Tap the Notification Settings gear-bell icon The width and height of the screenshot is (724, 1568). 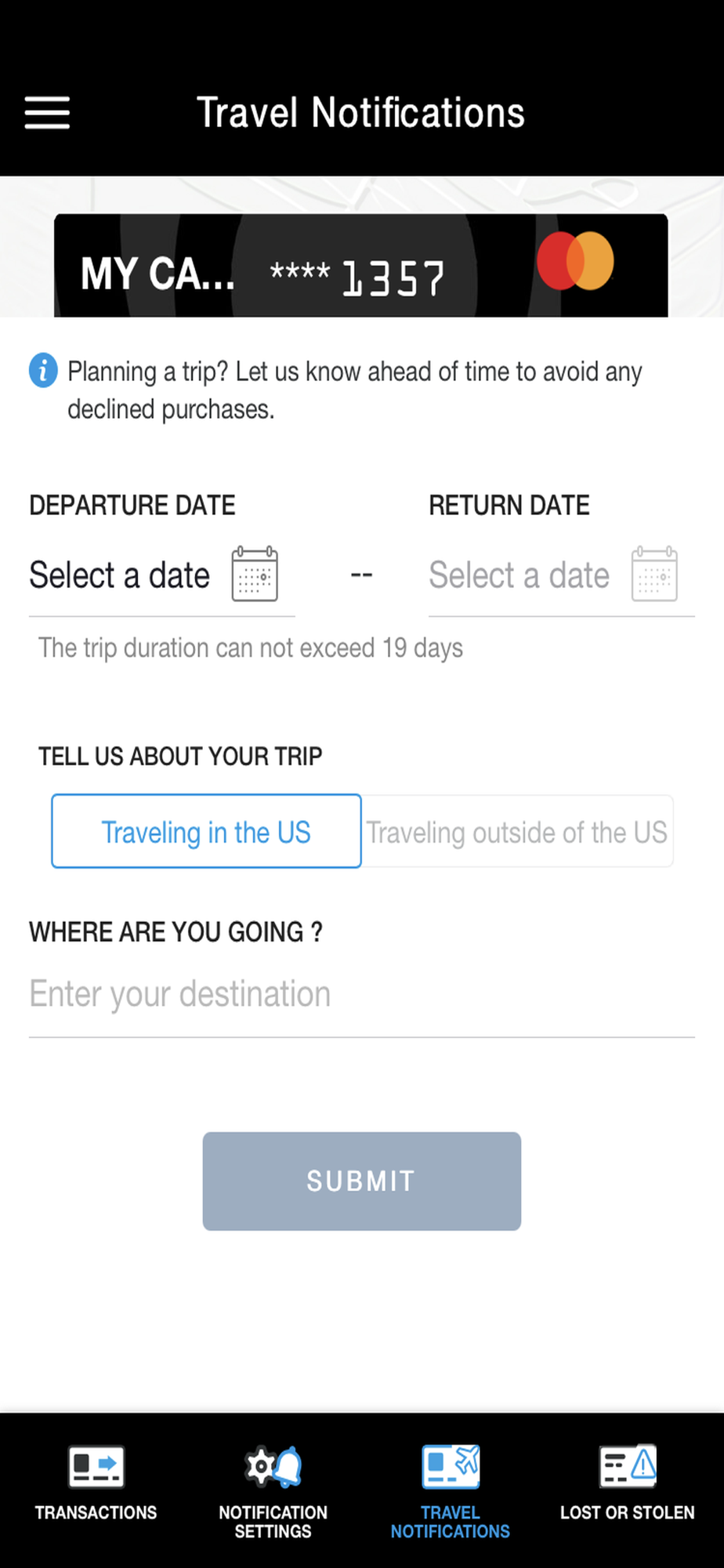pos(273,1466)
